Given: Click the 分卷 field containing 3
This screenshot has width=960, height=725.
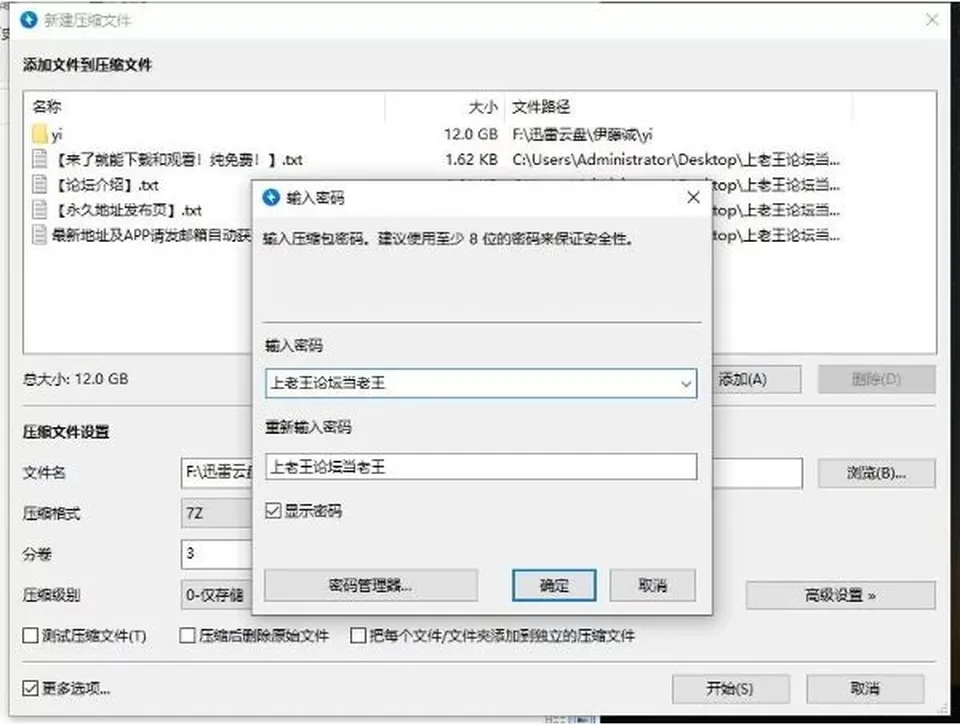Looking at the screenshot, I should pos(217,554).
